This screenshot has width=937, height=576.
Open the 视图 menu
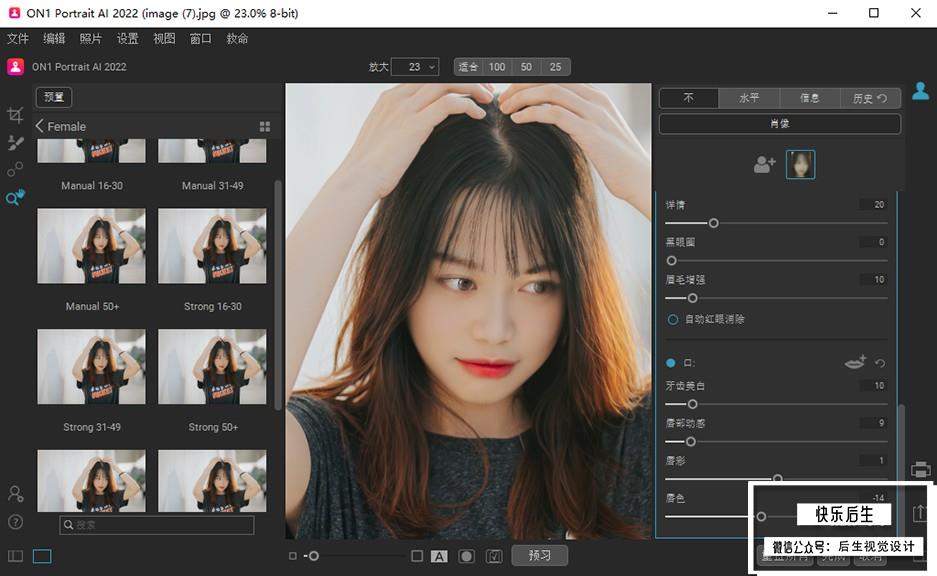click(x=164, y=39)
